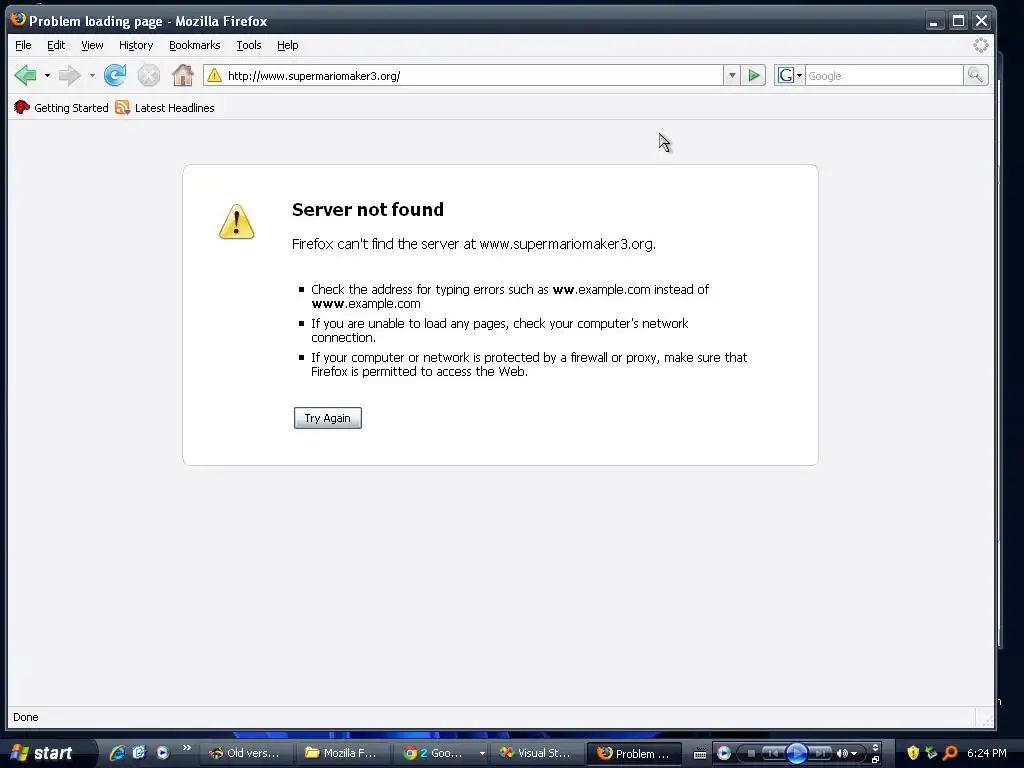This screenshot has height=768, width=1024.
Task: Open the Tools menu
Action: pyautogui.click(x=249, y=45)
